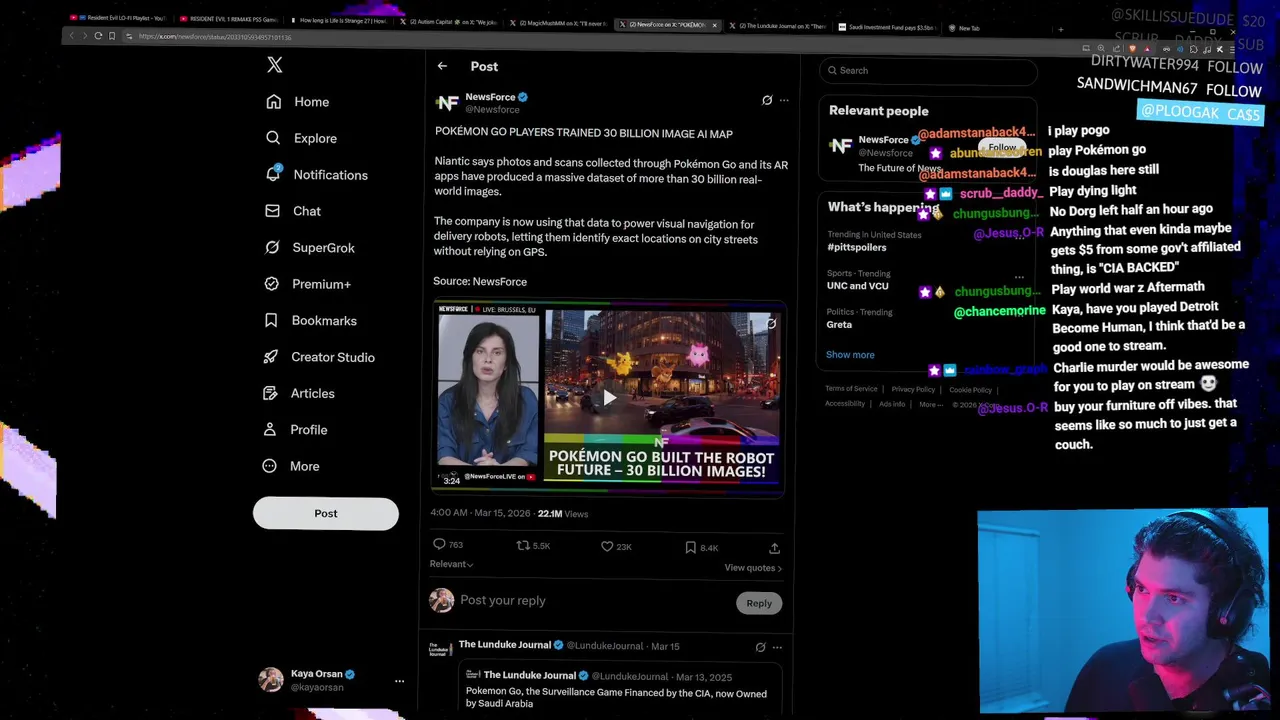Click the Post button in sidebar
Viewport: 1280px width, 720px height.
point(326,513)
